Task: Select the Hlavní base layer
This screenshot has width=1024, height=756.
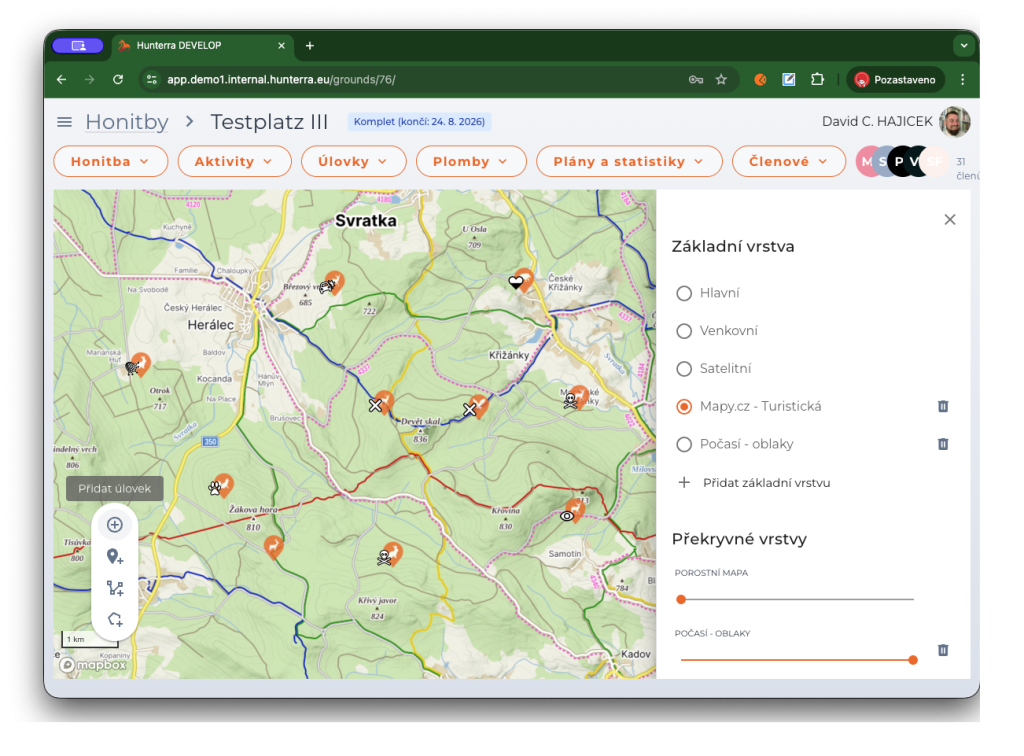Action: (x=685, y=293)
